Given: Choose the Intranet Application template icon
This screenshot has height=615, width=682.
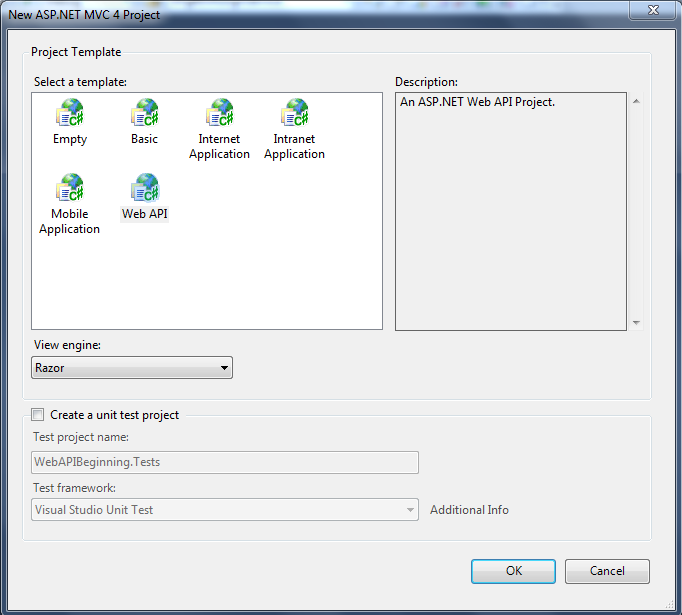Looking at the screenshot, I should 294,112.
